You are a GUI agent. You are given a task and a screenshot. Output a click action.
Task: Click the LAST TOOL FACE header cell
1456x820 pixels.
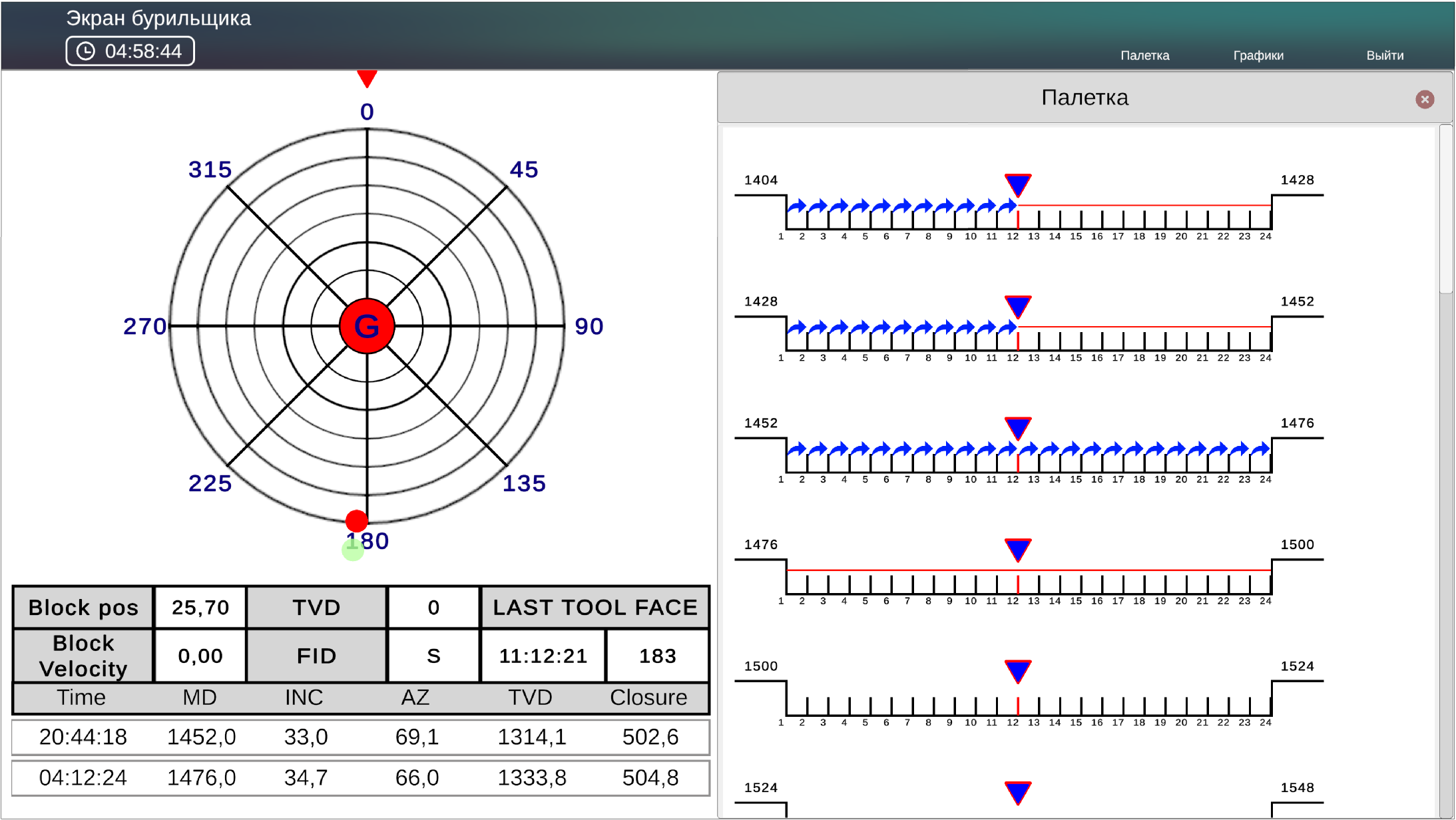(595, 608)
